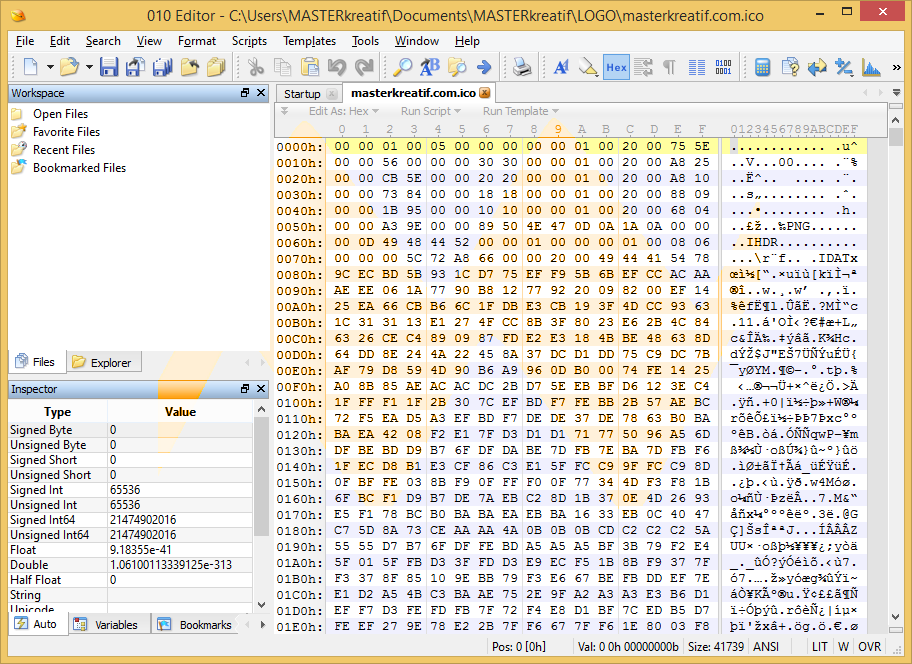Cut selection with the scissors icon

click(x=255, y=67)
